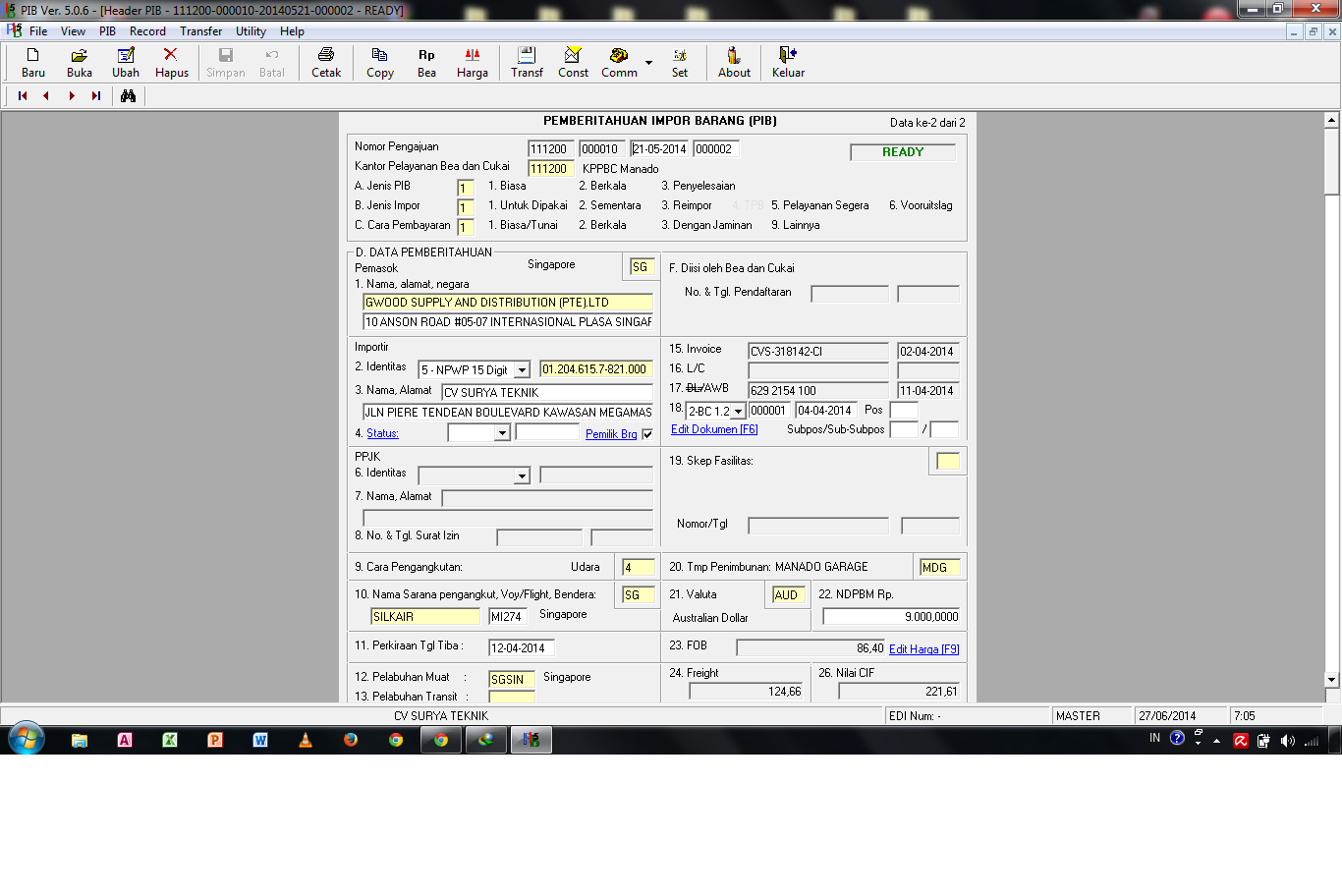
Task: Click the Invoice number field CVS-318142-CI
Action: tap(818, 352)
